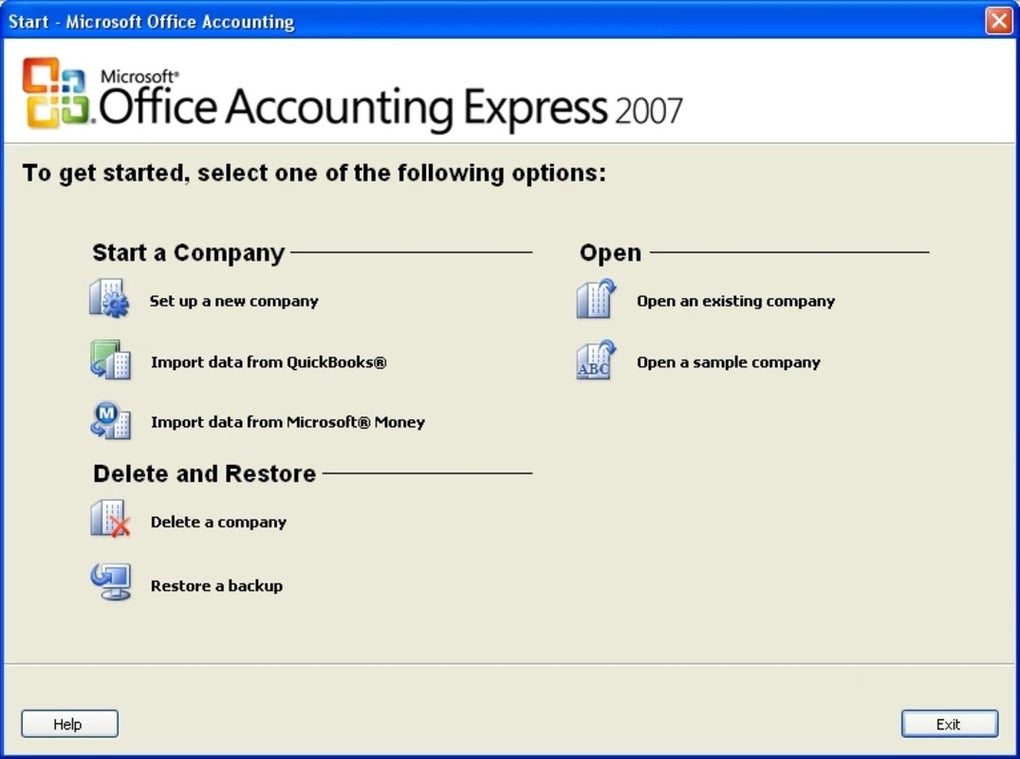Click the Open an existing company icon

[596, 298]
